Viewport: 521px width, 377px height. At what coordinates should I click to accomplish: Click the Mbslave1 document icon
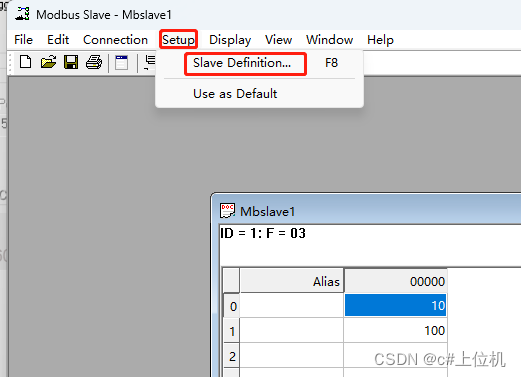(227, 211)
